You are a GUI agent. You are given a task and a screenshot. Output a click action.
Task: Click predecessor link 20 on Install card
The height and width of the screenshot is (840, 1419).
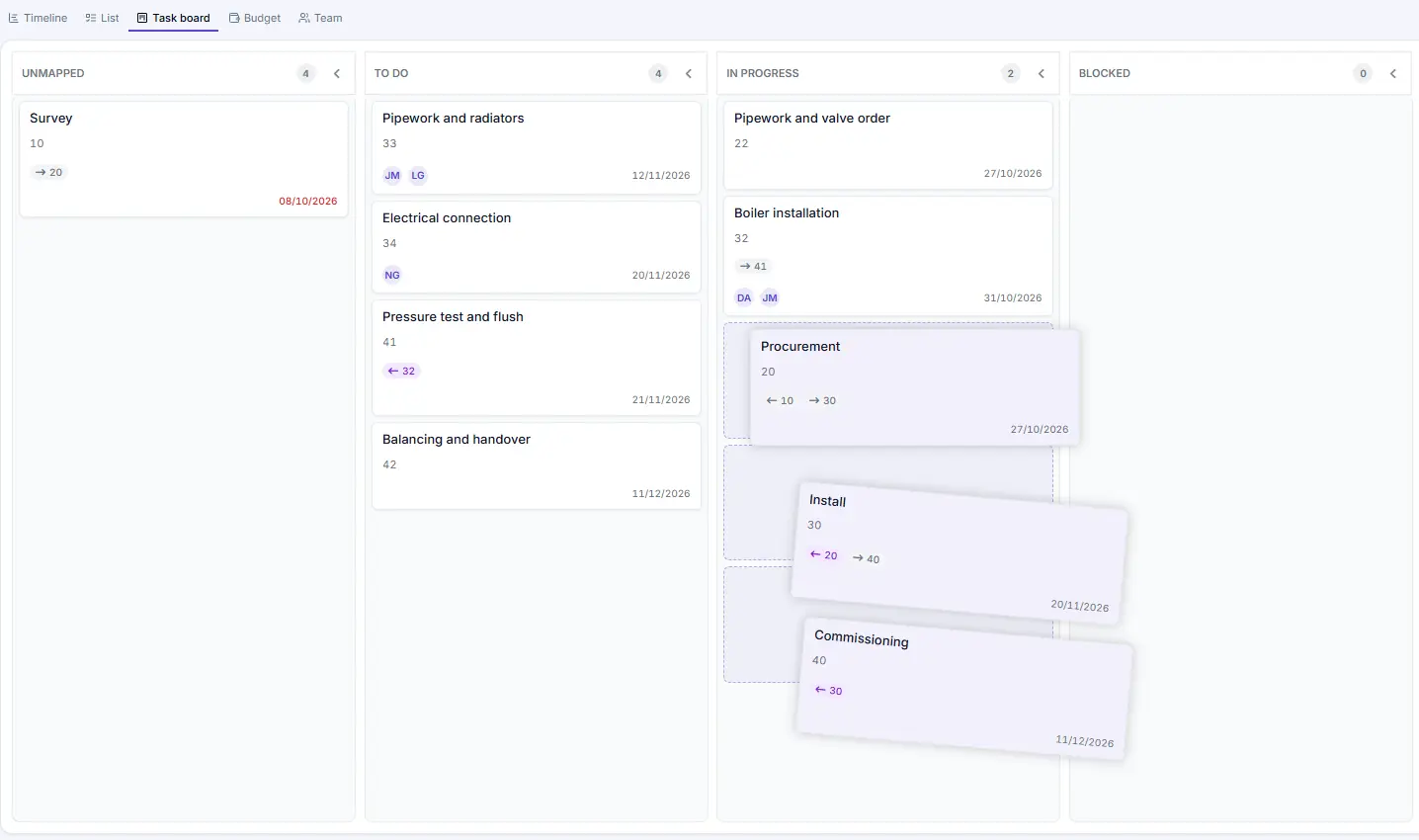(824, 555)
